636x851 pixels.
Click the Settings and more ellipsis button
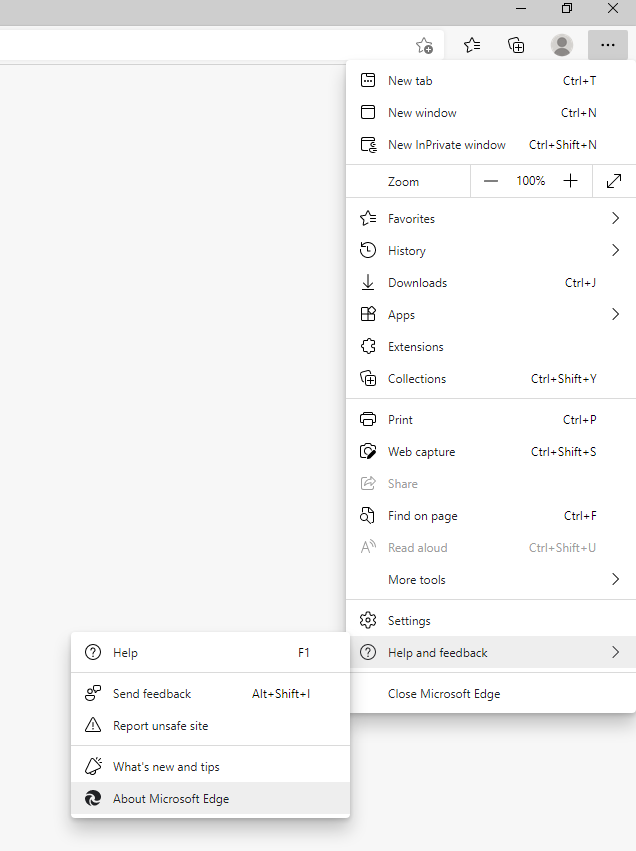608,45
